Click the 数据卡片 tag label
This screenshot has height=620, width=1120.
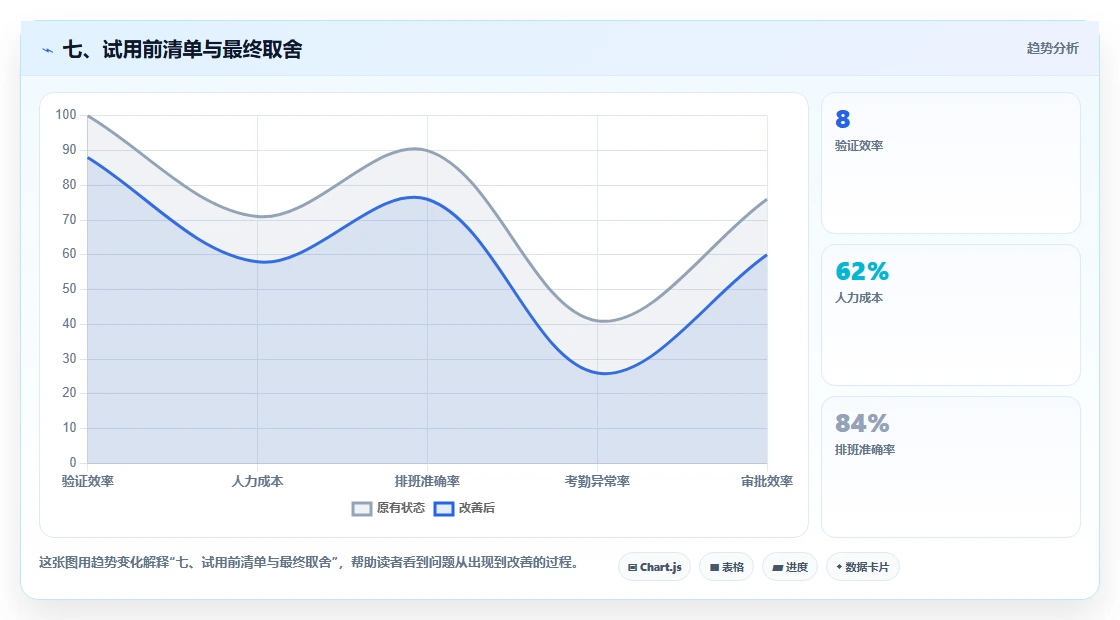coord(866,567)
